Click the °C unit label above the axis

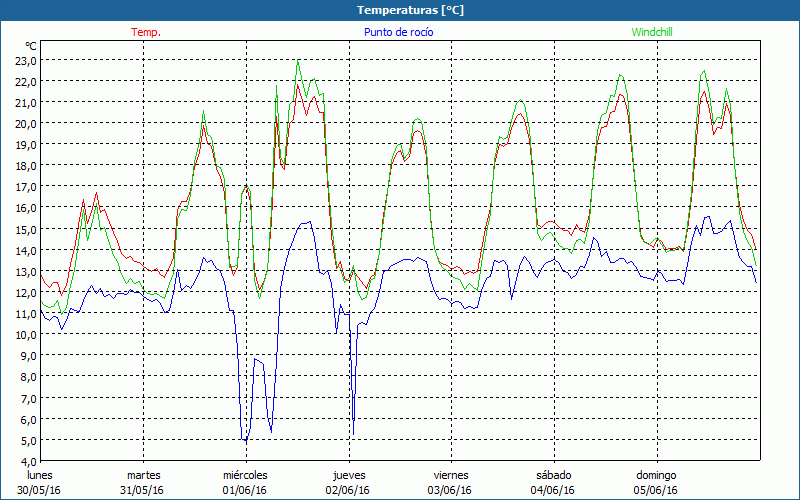click(31, 46)
